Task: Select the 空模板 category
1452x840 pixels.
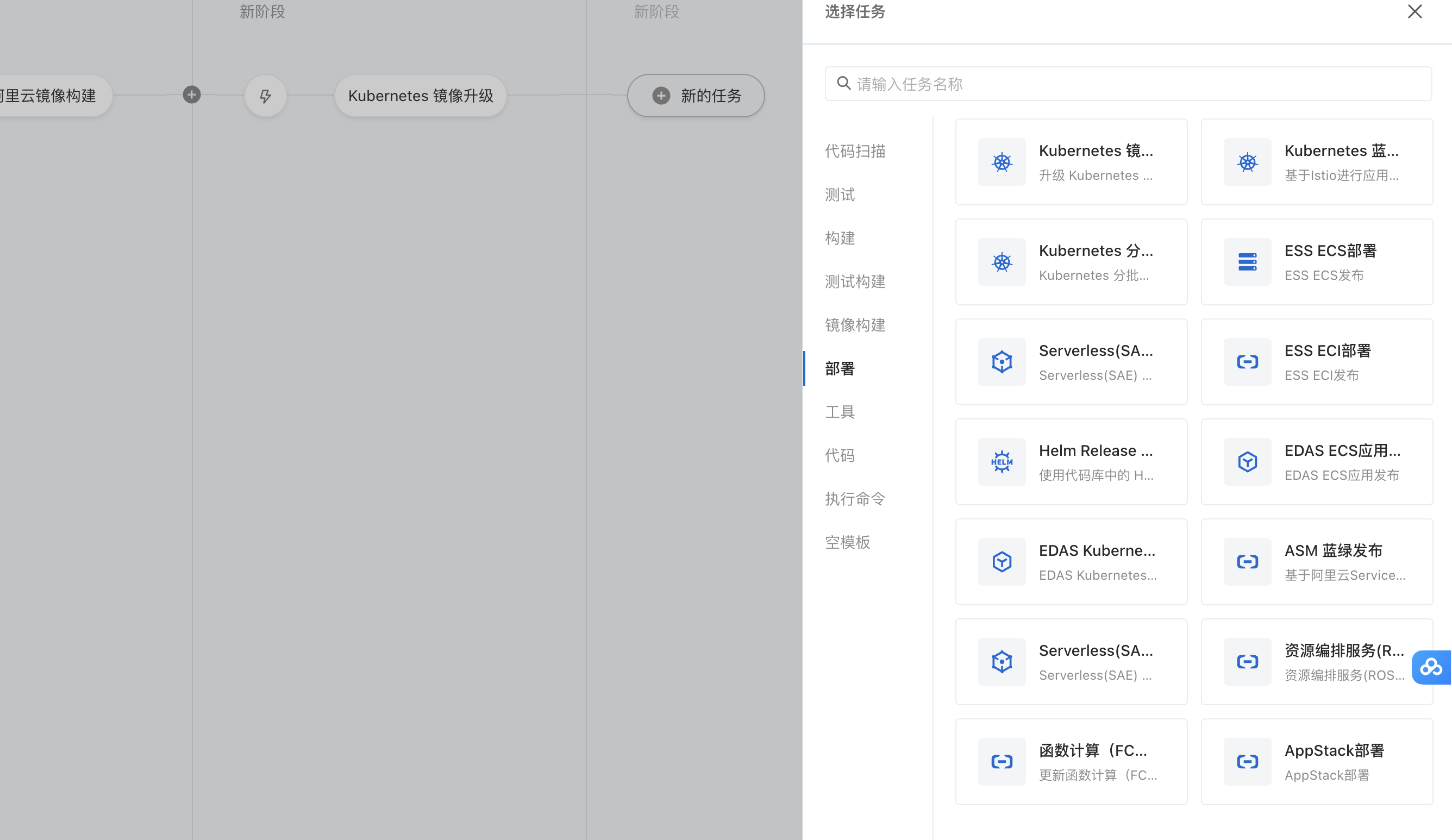Action: click(x=848, y=542)
